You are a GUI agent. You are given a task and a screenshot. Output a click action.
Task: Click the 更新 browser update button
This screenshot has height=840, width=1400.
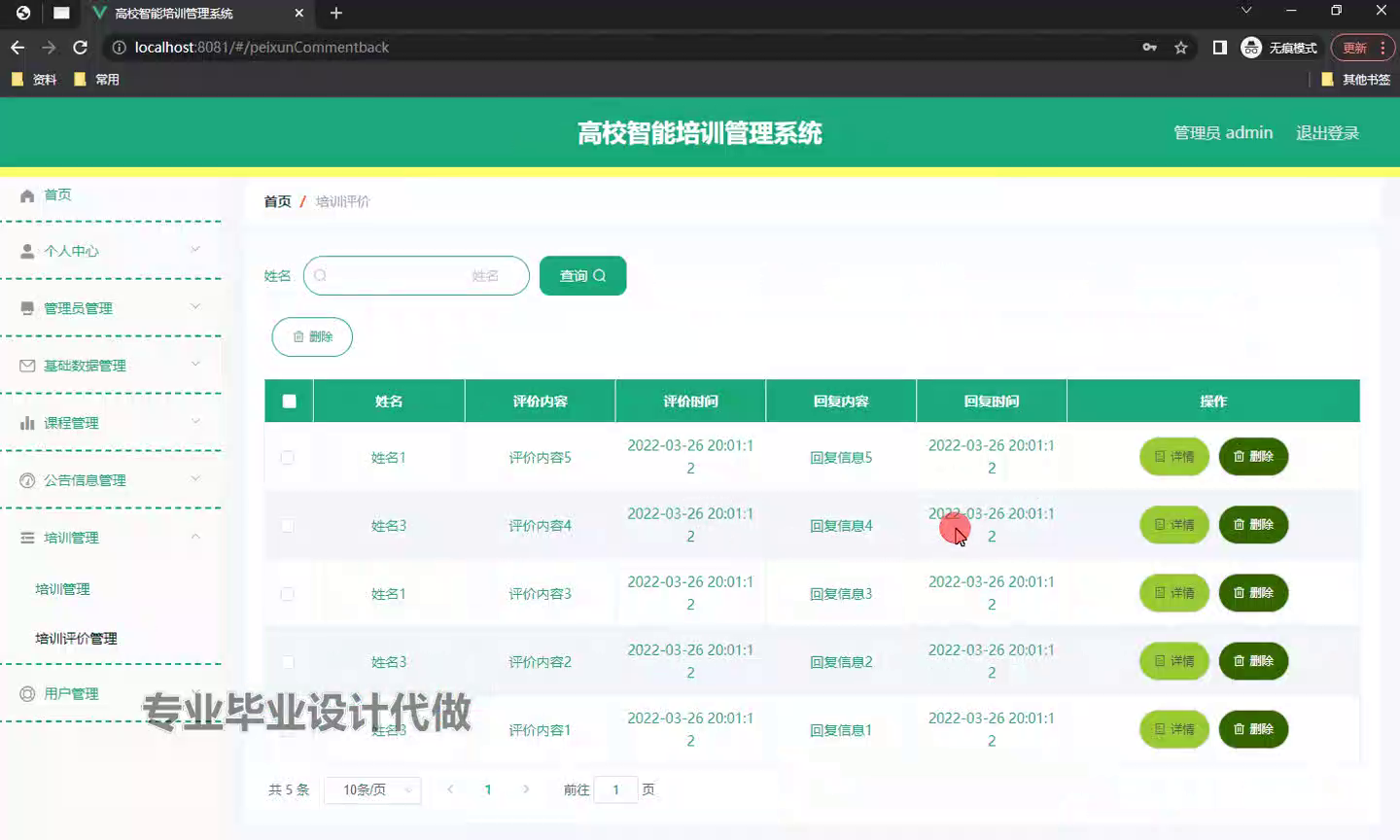tap(1362, 48)
